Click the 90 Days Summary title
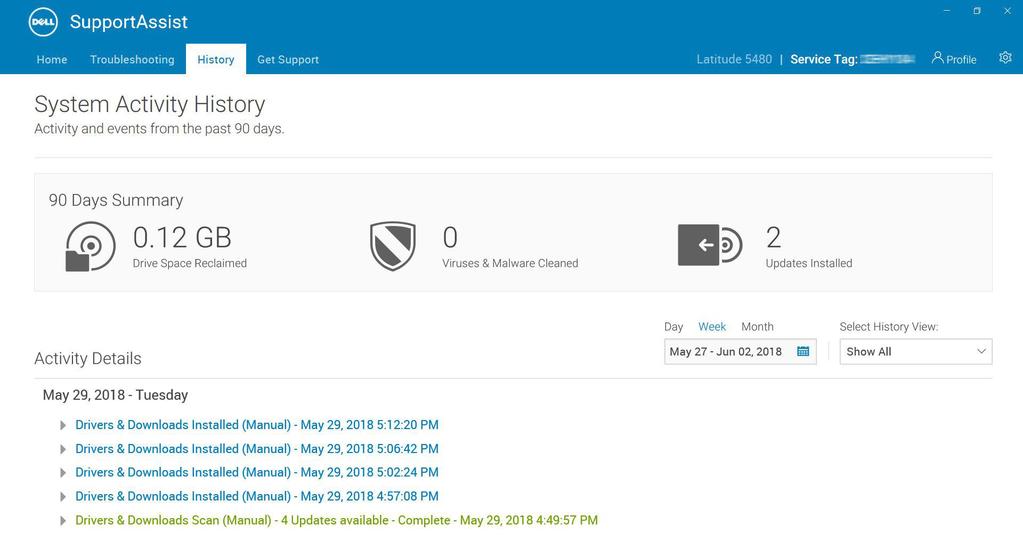Screen dimensions: 1023x549 pos(115,200)
